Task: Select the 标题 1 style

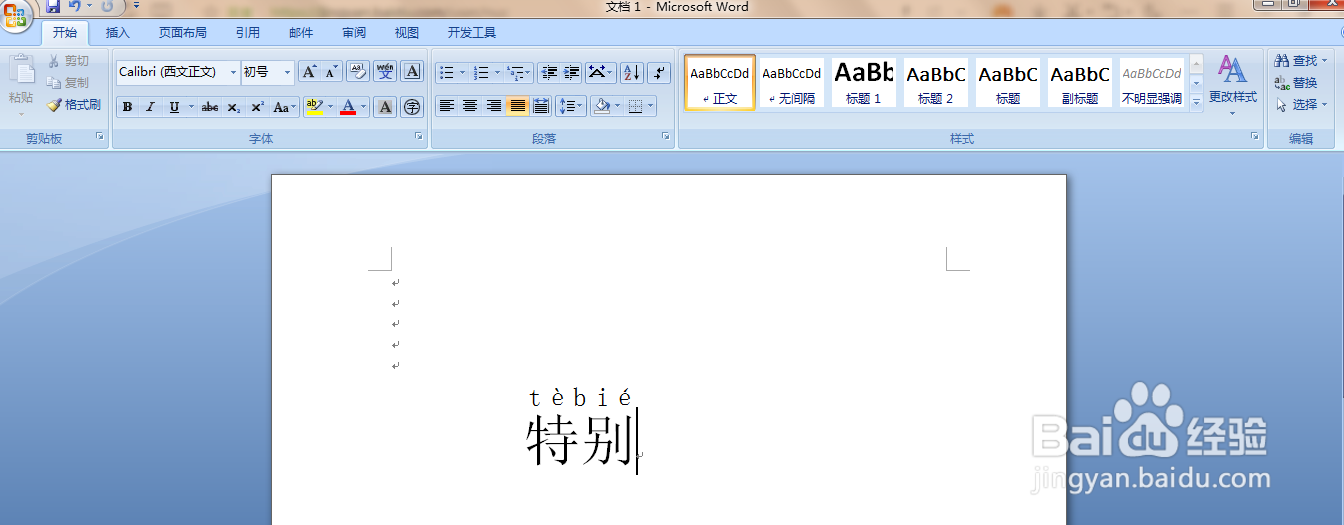Action: point(863,82)
